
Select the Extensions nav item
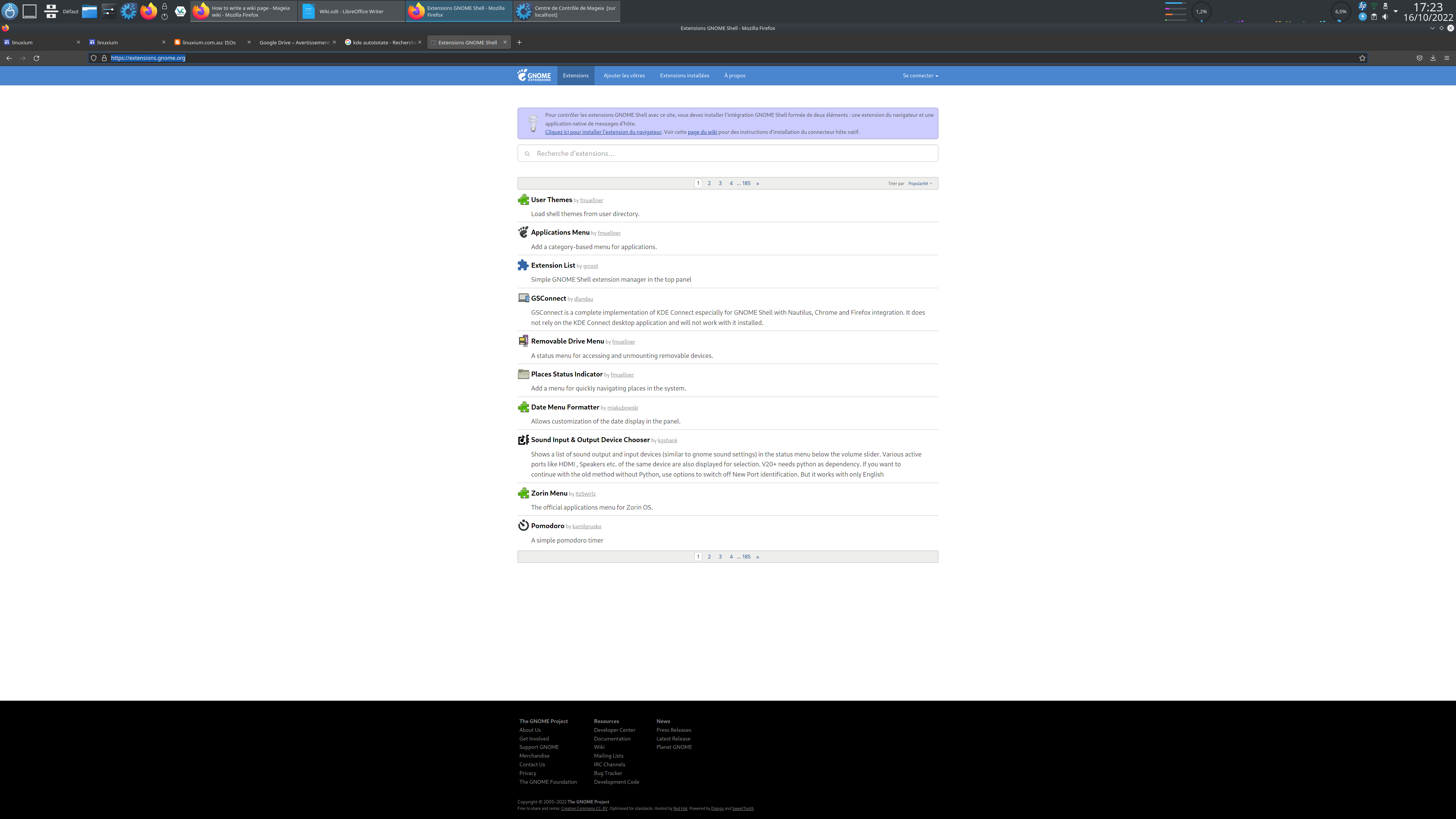[576, 76]
